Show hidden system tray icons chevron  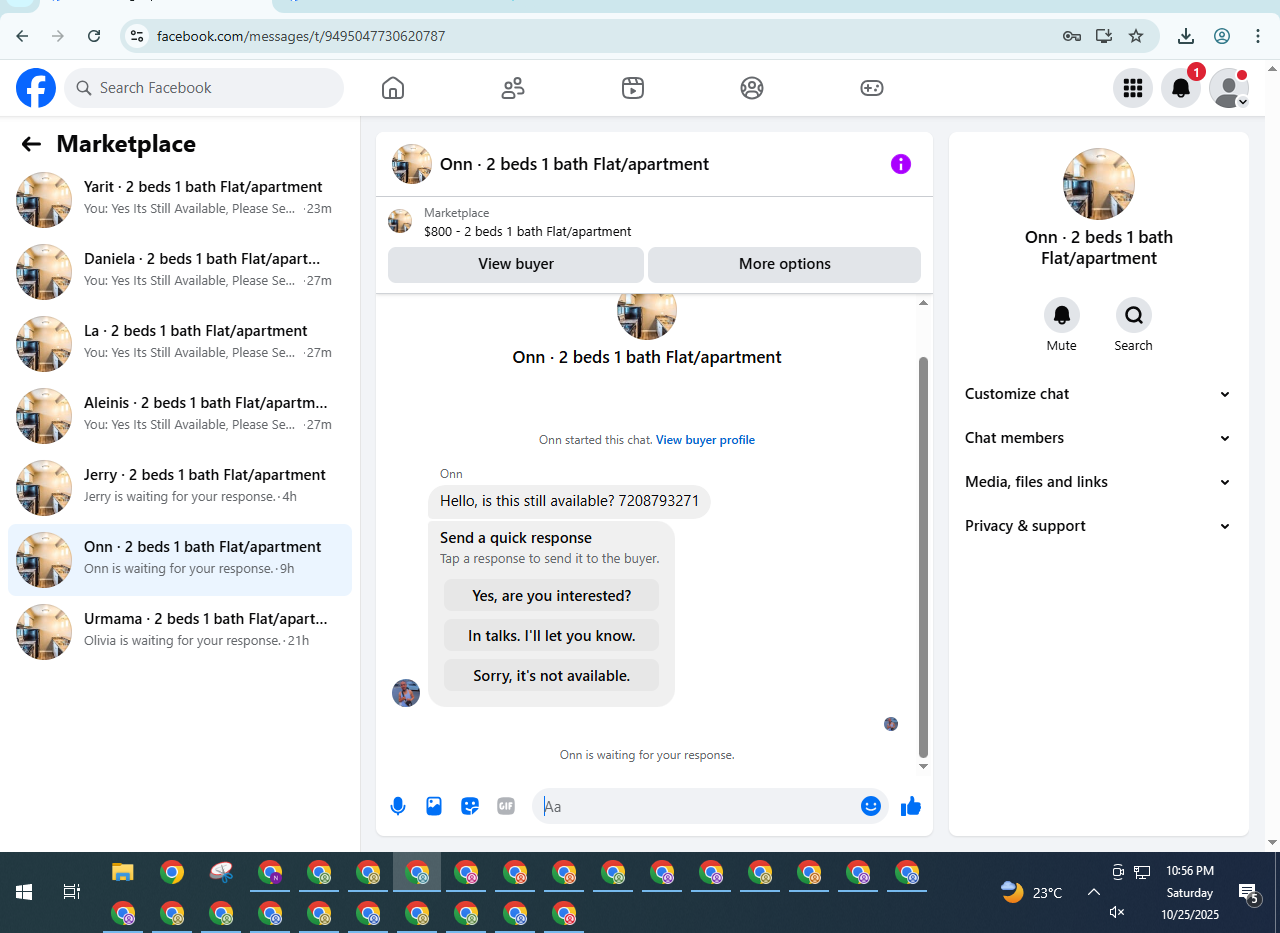click(1094, 892)
